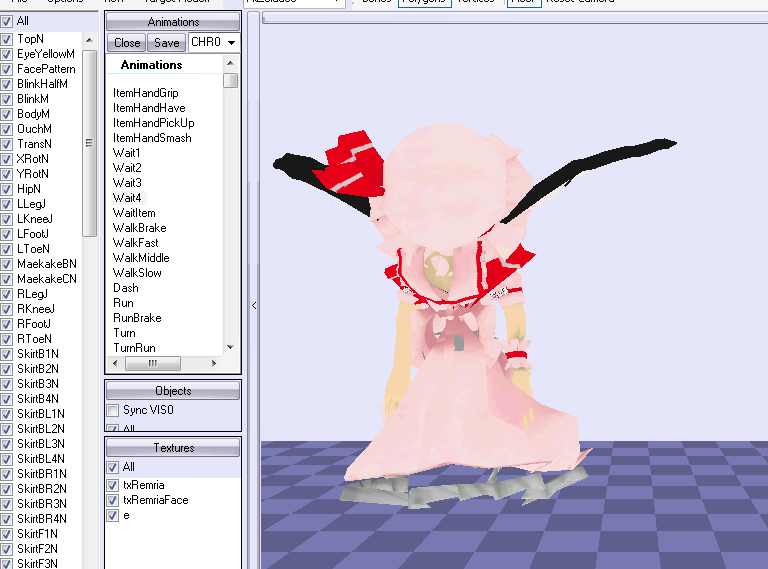Uncheck the EyeYellowM bone checkbox
The height and width of the screenshot is (569, 768).
(x=6, y=54)
